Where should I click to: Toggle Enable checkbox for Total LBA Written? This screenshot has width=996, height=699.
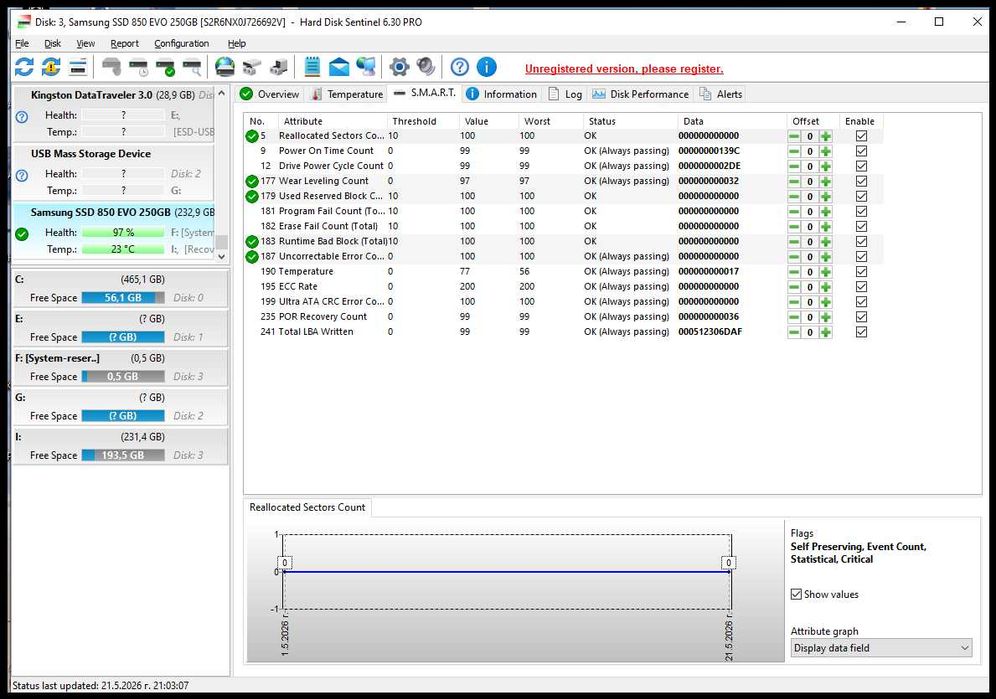pyautogui.click(x=861, y=332)
